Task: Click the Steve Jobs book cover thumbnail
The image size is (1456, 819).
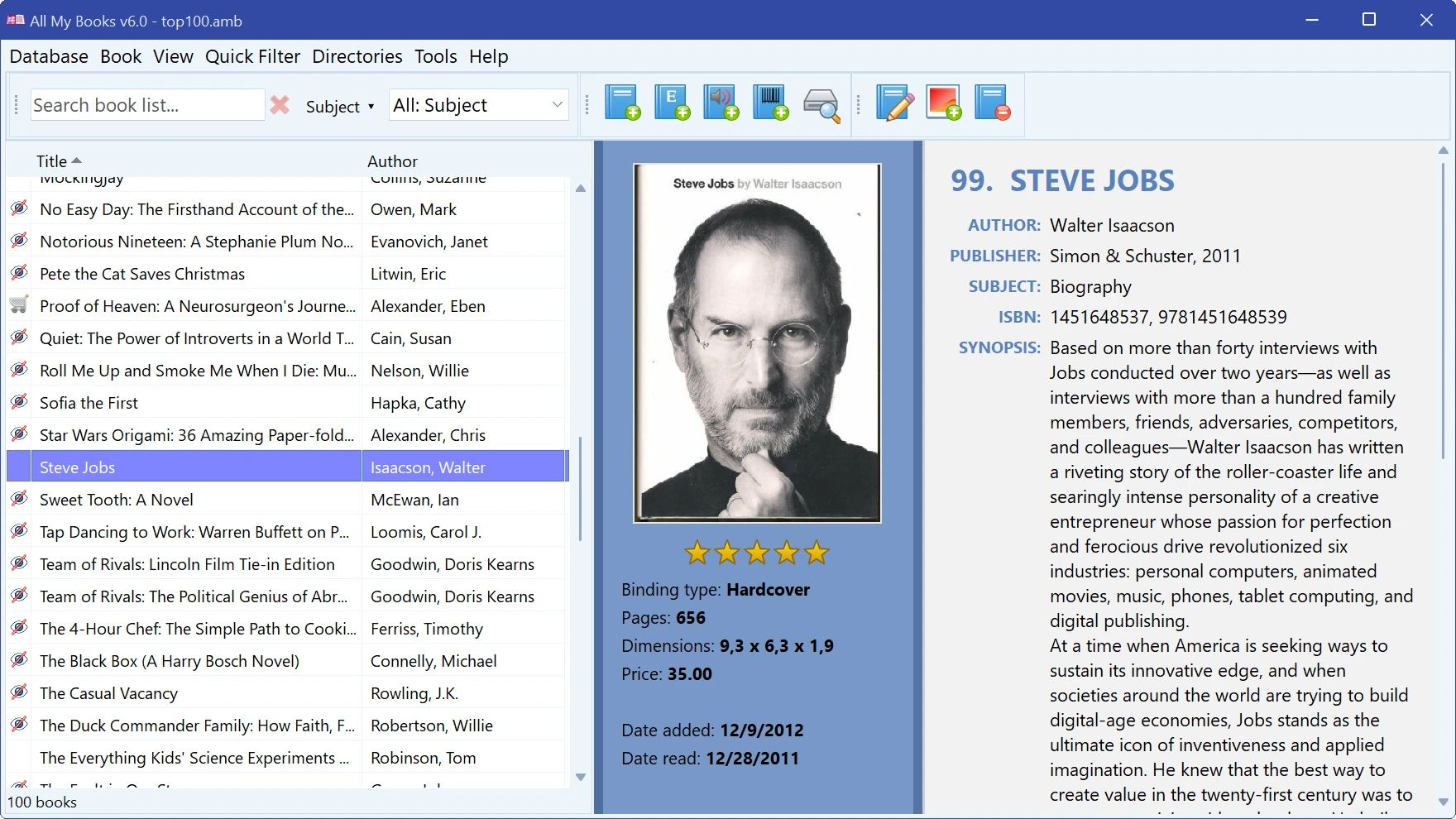Action: (757, 342)
